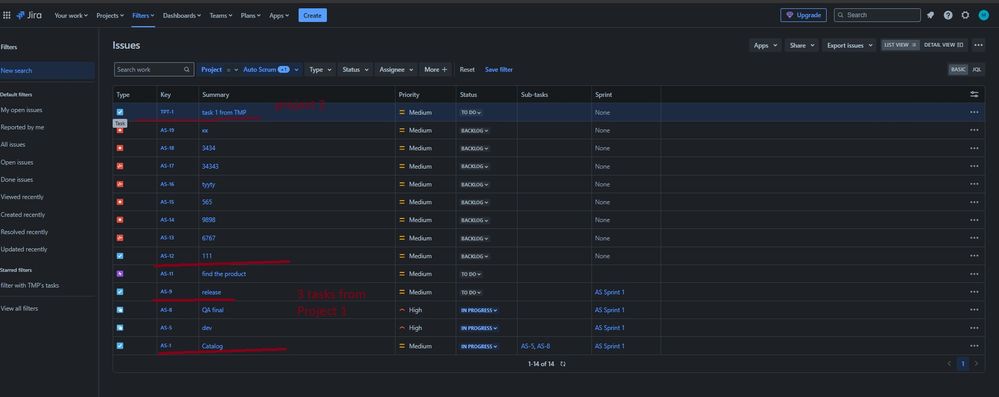Switch to JQL search mode

tap(977, 69)
